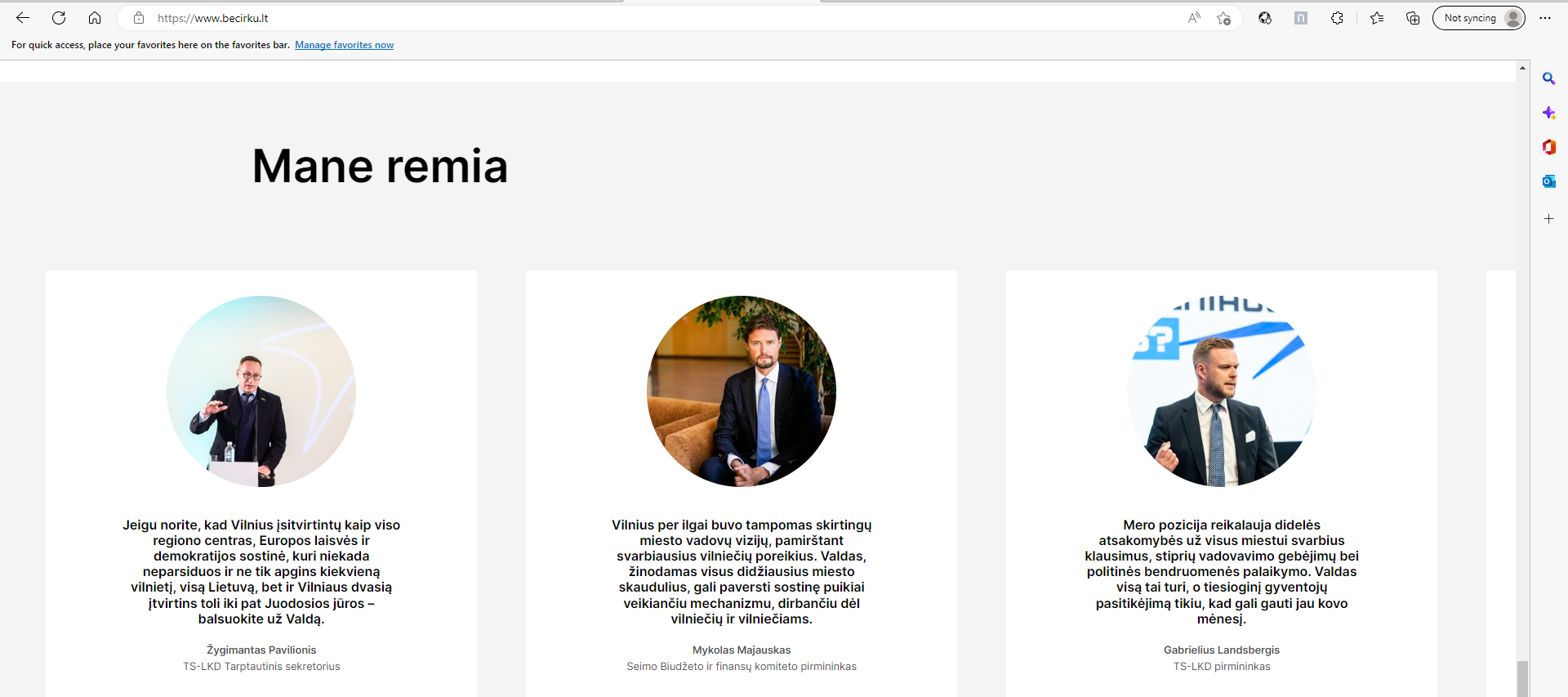The height and width of the screenshot is (697, 1568).
Task: Click the Read aloud icon
Action: click(x=1194, y=18)
